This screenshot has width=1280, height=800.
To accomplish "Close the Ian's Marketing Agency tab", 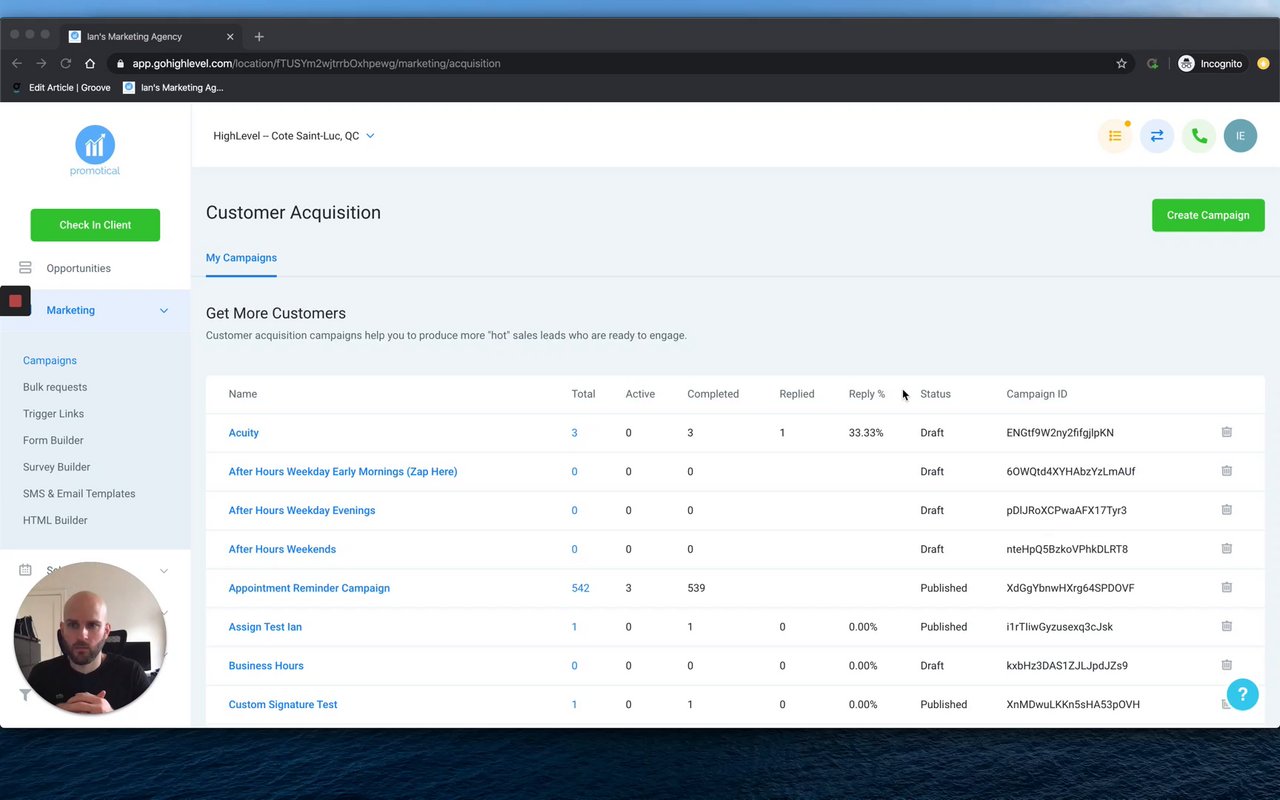I will click(x=230, y=37).
